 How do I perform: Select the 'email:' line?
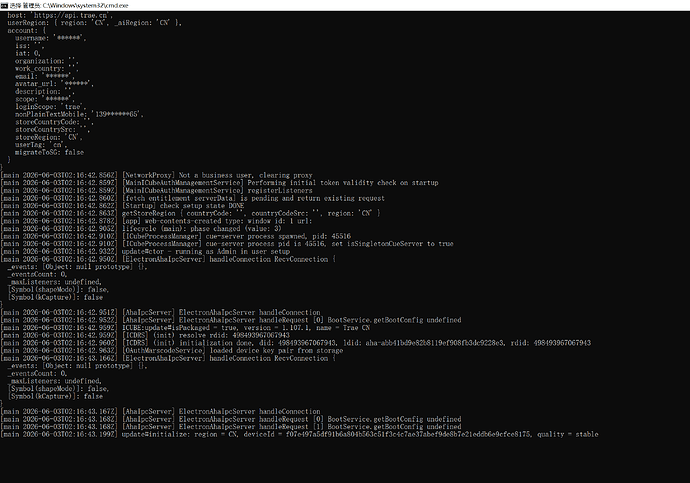point(44,76)
